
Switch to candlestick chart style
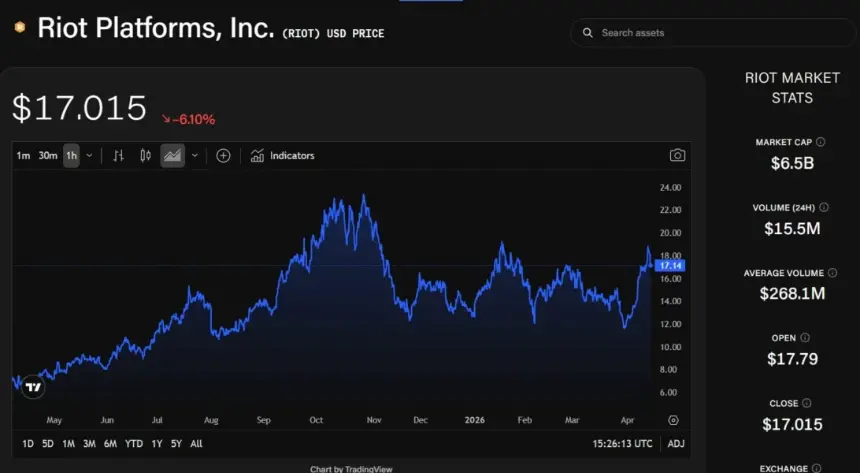pos(146,156)
